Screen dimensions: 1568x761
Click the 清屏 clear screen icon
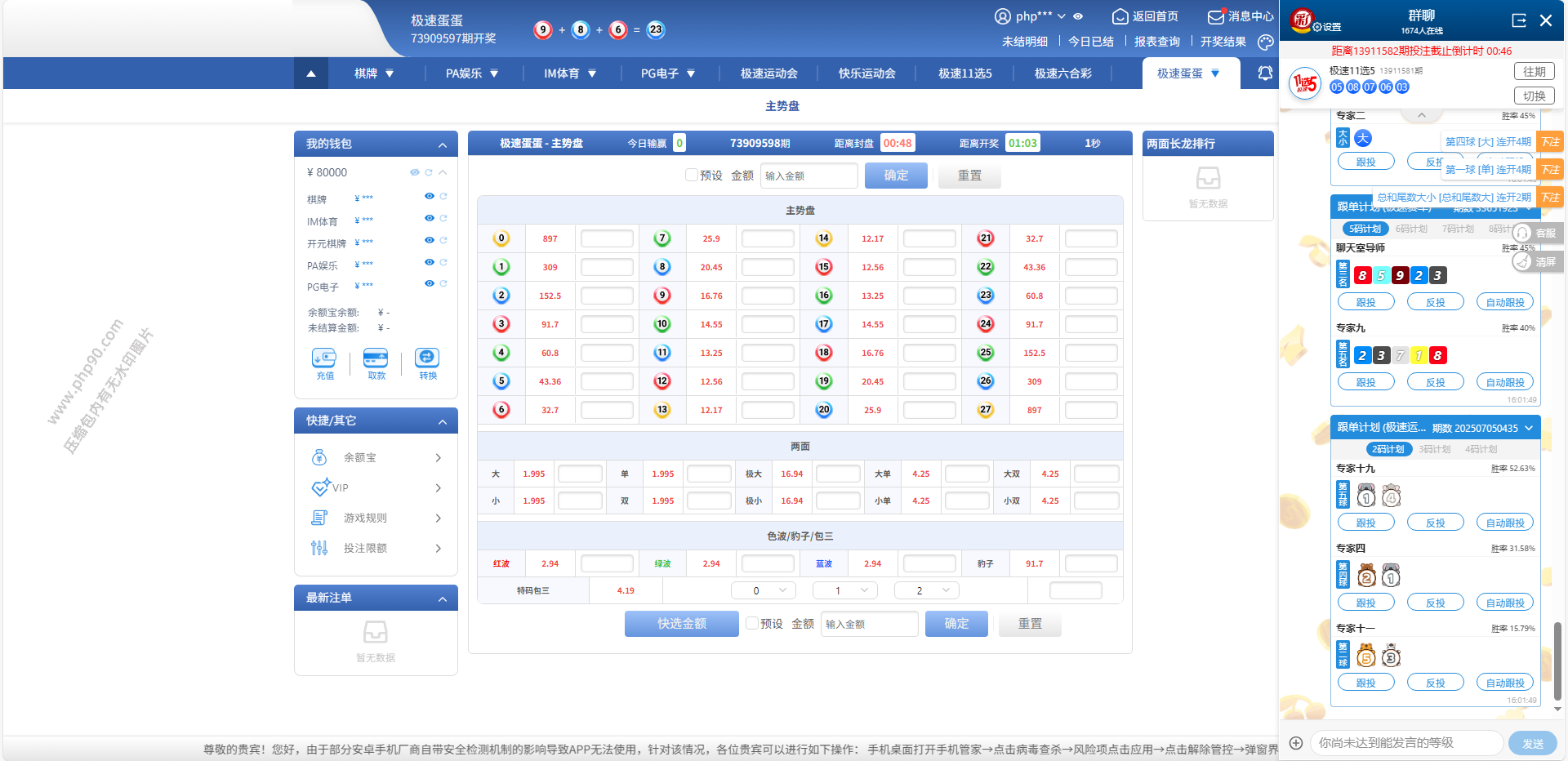click(x=1521, y=262)
